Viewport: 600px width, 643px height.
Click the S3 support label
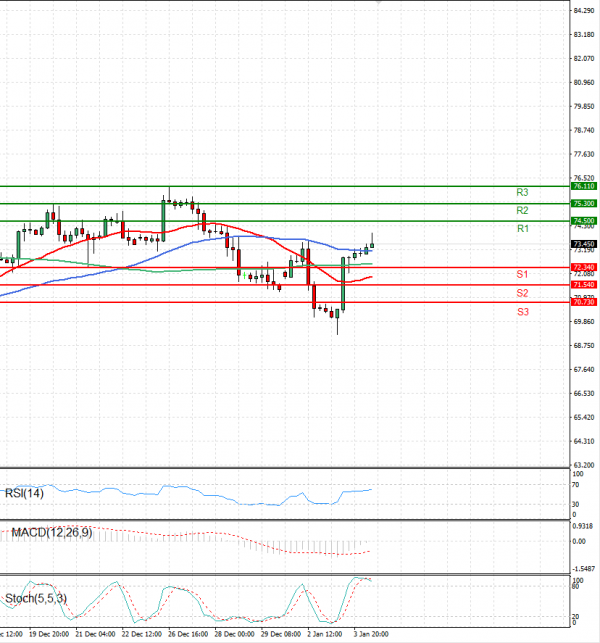(x=522, y=312)
